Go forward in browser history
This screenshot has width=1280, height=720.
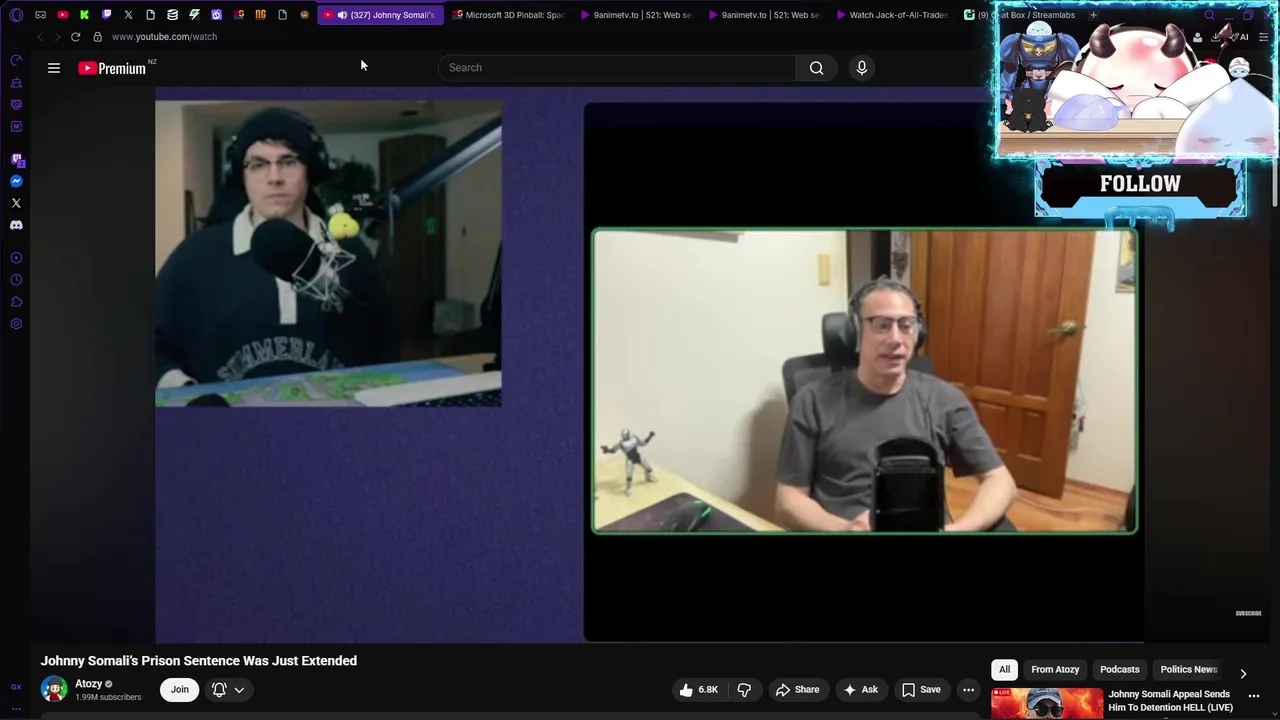(x=57, y=37)
